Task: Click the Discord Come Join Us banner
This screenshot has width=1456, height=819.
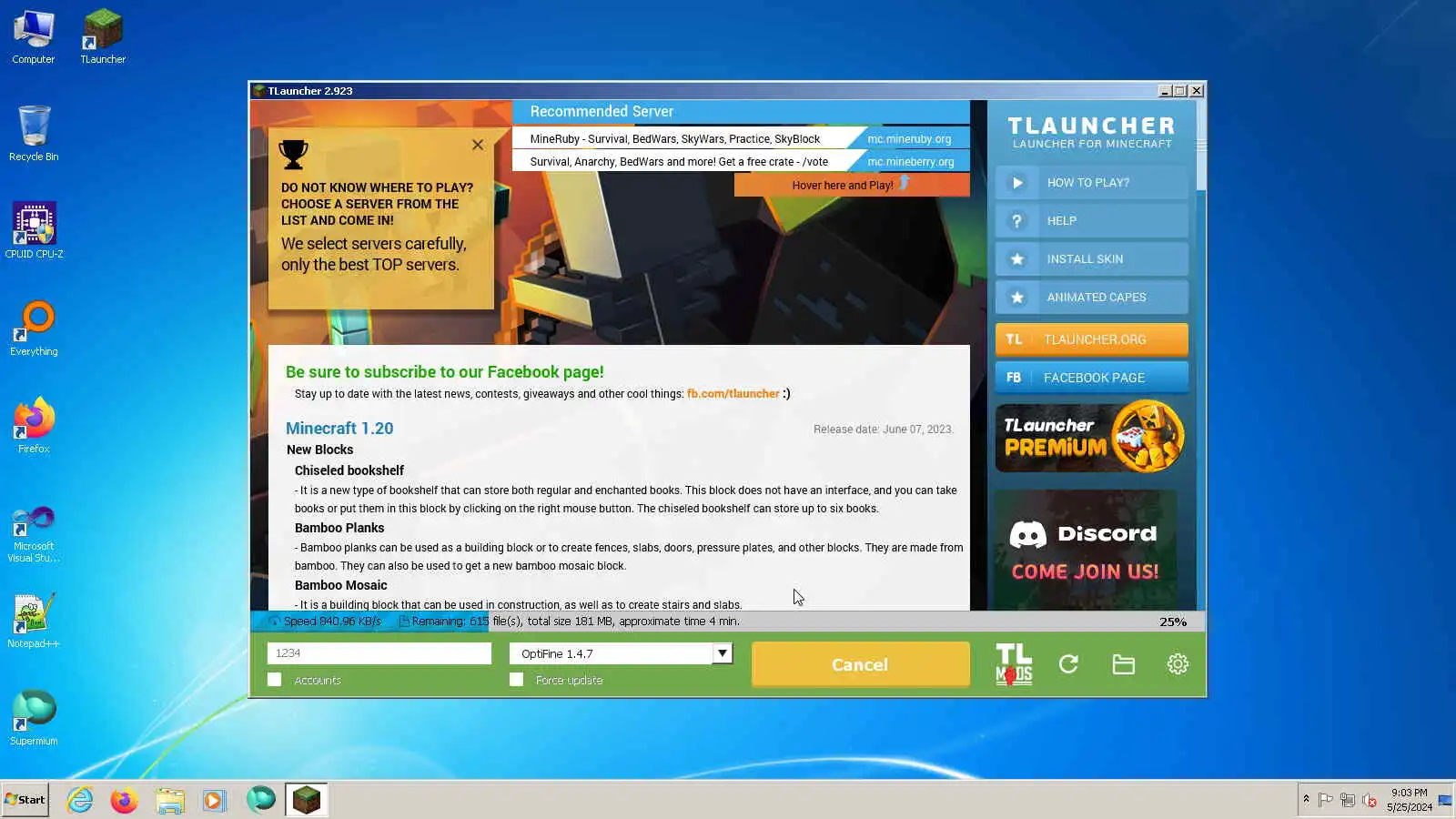Action: [x=1086, y=550]
